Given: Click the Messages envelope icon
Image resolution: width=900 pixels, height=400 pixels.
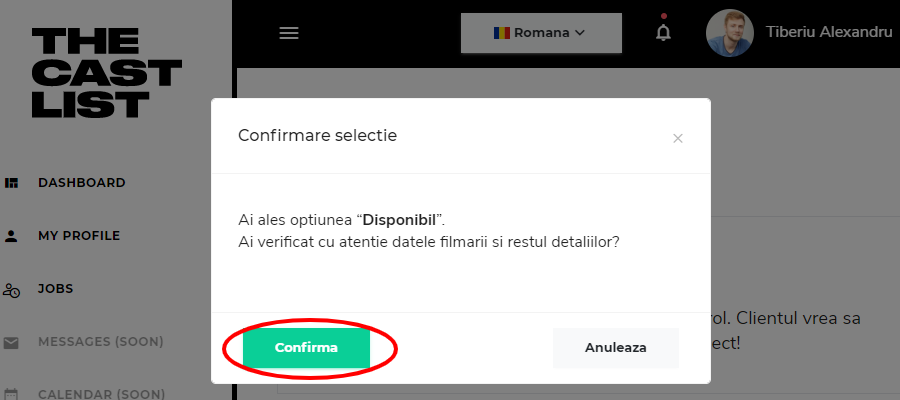Looking at the screenshot, I should pos(12,343).
